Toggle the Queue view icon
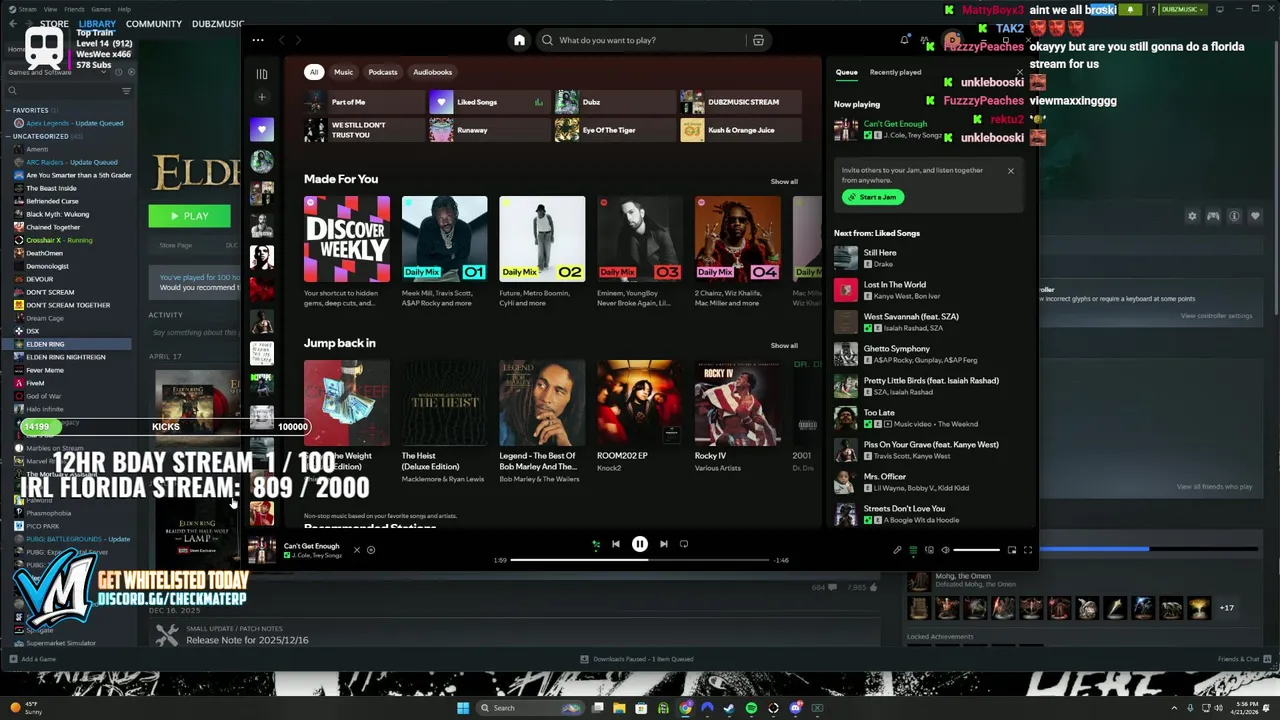 913,550
